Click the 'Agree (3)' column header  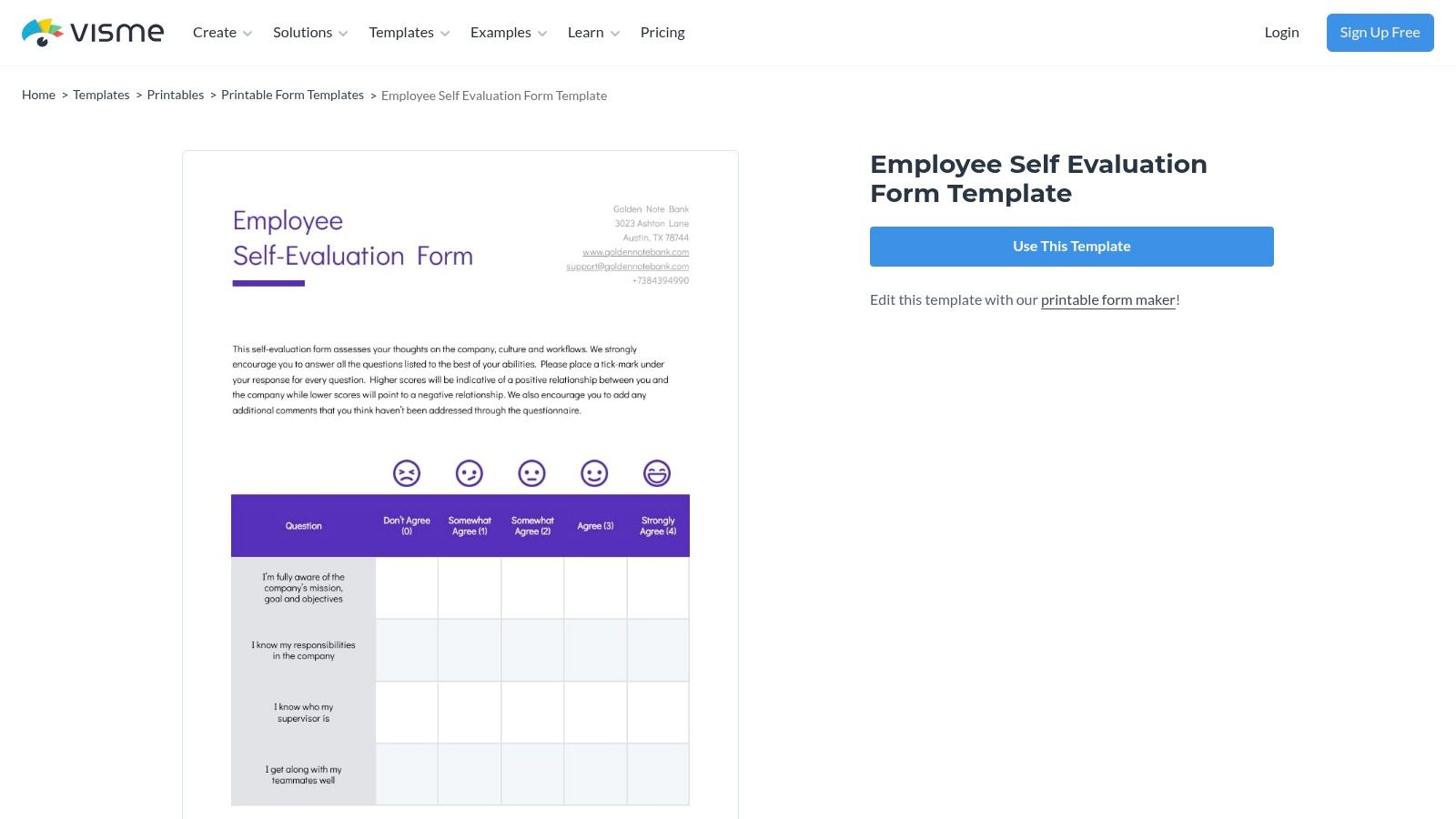click(595, 526)
